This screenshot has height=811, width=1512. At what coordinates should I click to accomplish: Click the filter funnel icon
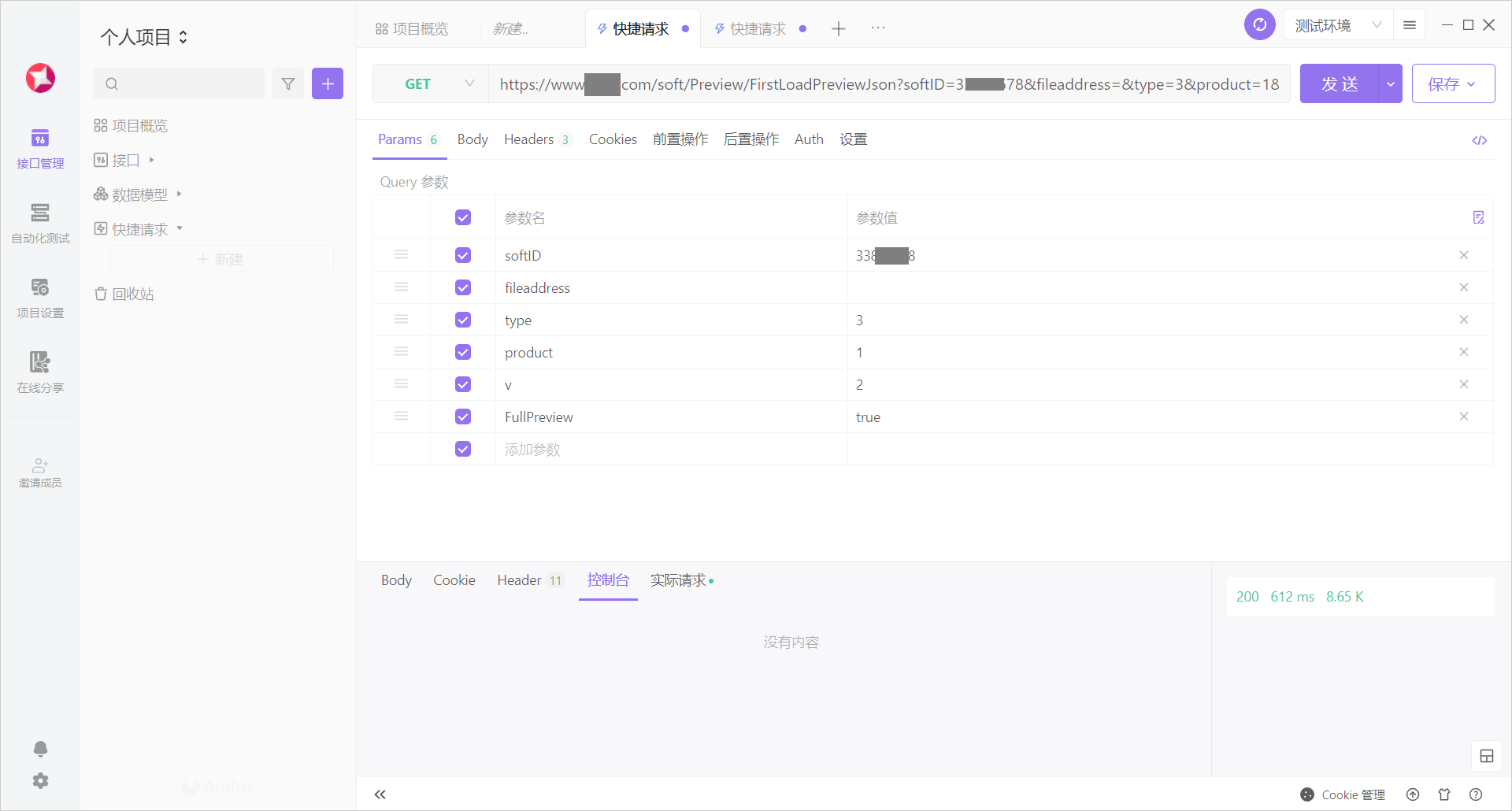(288, 83)
